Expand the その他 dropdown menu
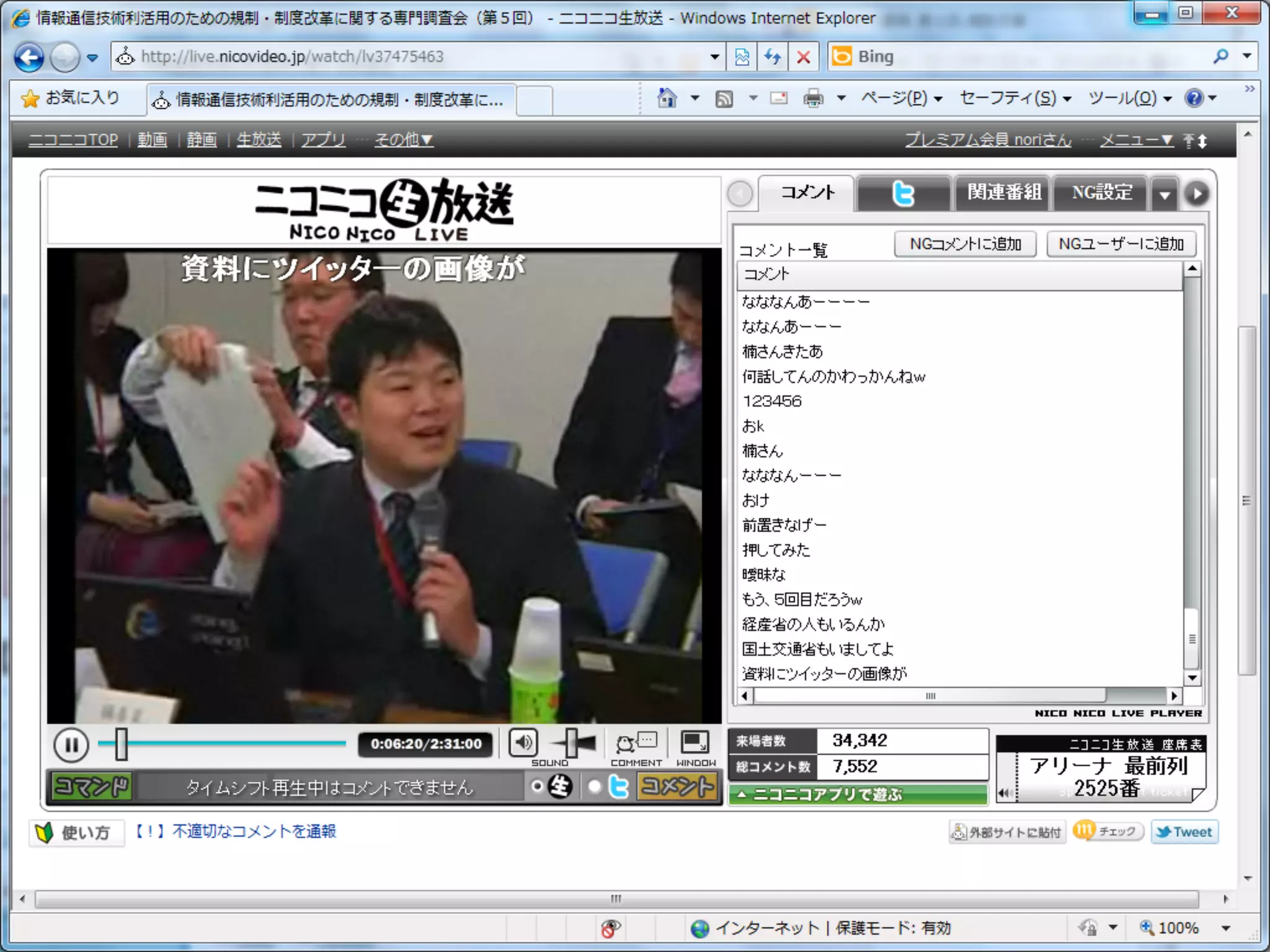This screenshot has width=1270, height=952. coord(404,140)
